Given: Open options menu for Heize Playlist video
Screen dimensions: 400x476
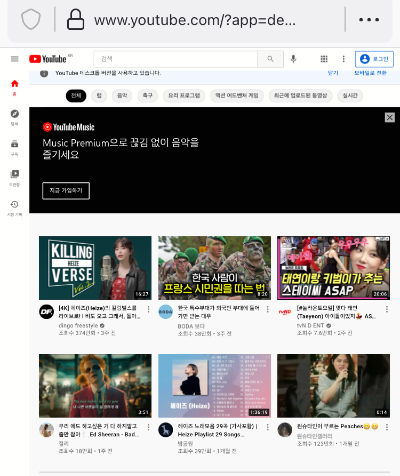Looking at the screenshot, I should (267, 427).
